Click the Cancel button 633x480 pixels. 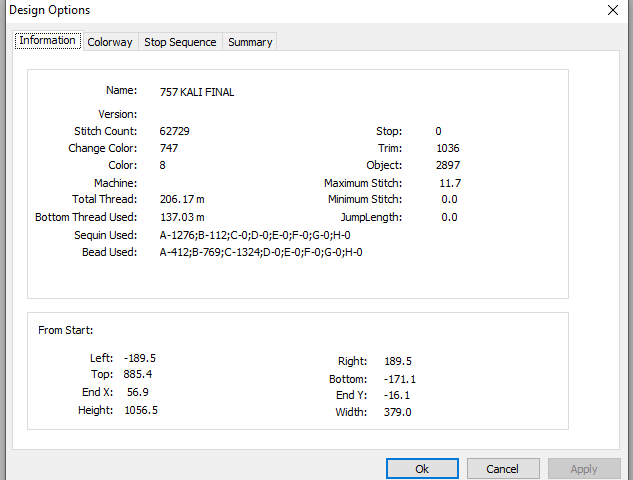pos(503,469)
